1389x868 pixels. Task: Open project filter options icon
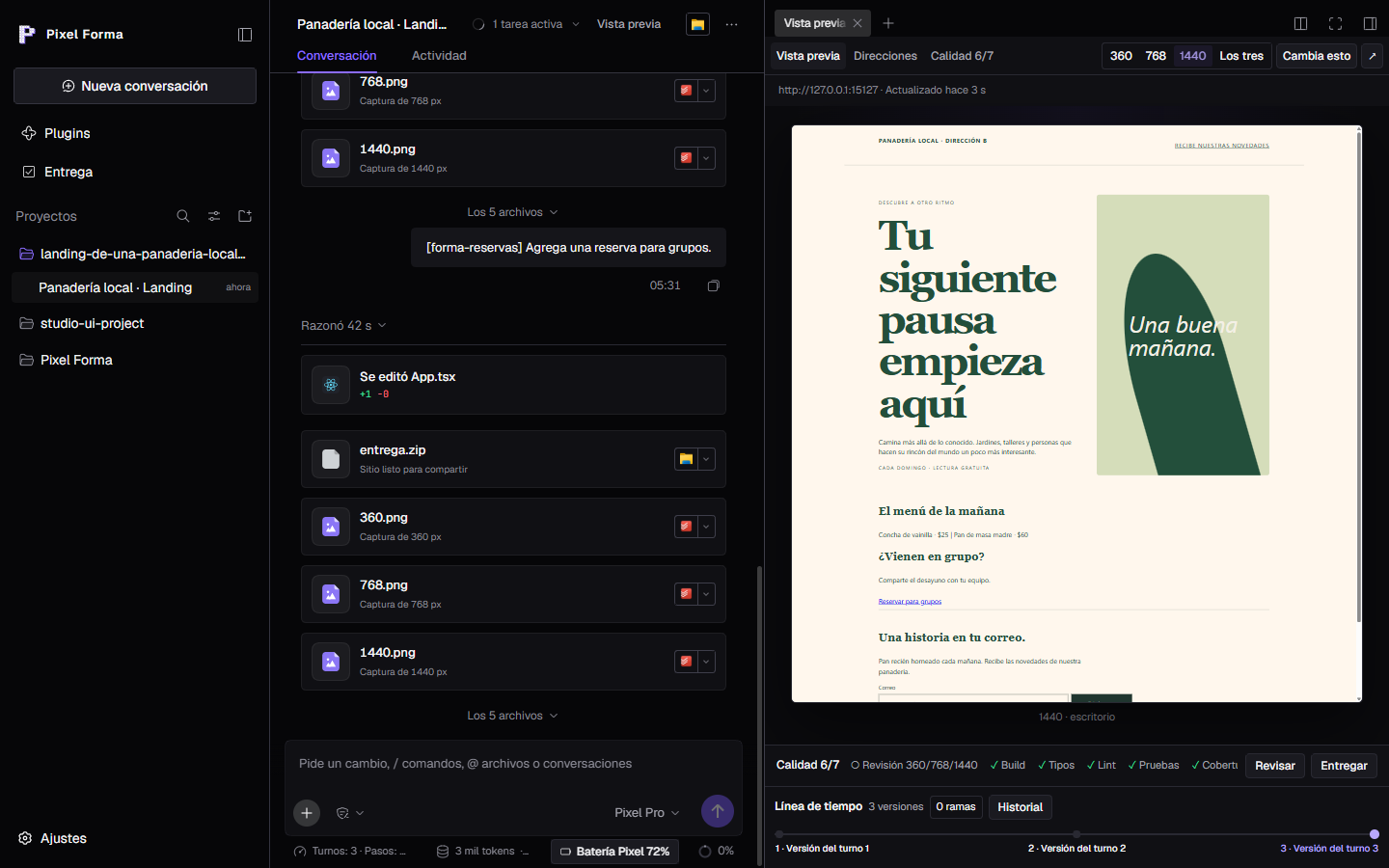(x=214, y=216)
